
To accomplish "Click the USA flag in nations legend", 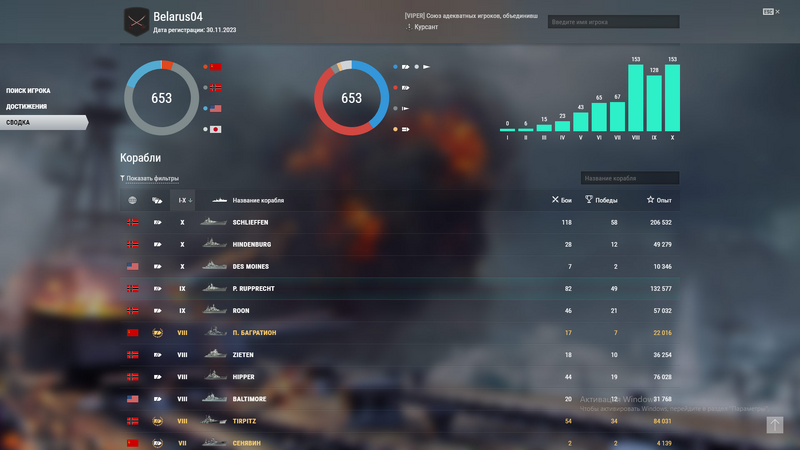I will [x=216, y=108].
